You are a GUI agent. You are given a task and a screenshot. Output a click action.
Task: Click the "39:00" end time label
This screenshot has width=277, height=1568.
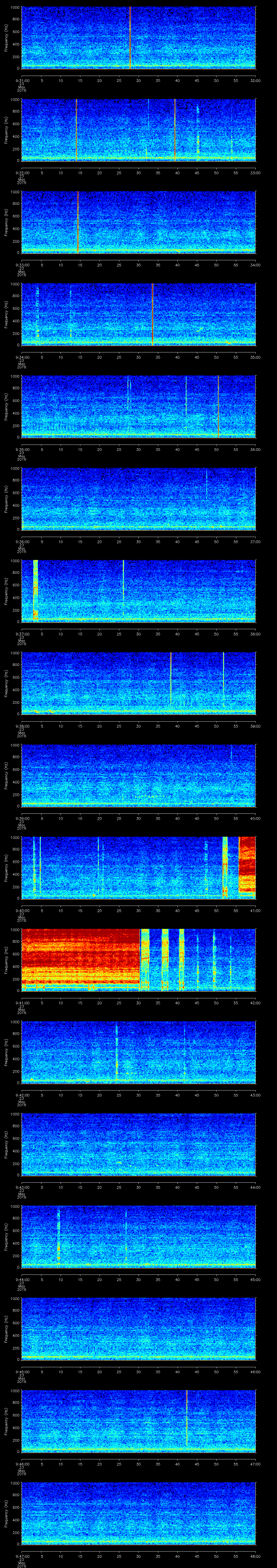(x=255, y=726)
